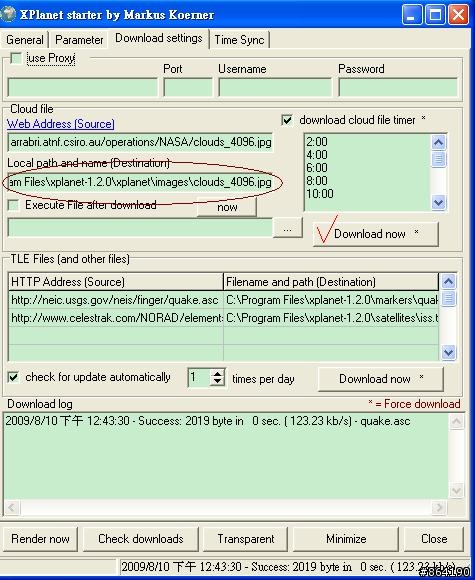Image resolution: width=475 pixels, height=580 pixels.
Task: Click the proxy Password field
Action: point(398,87)
